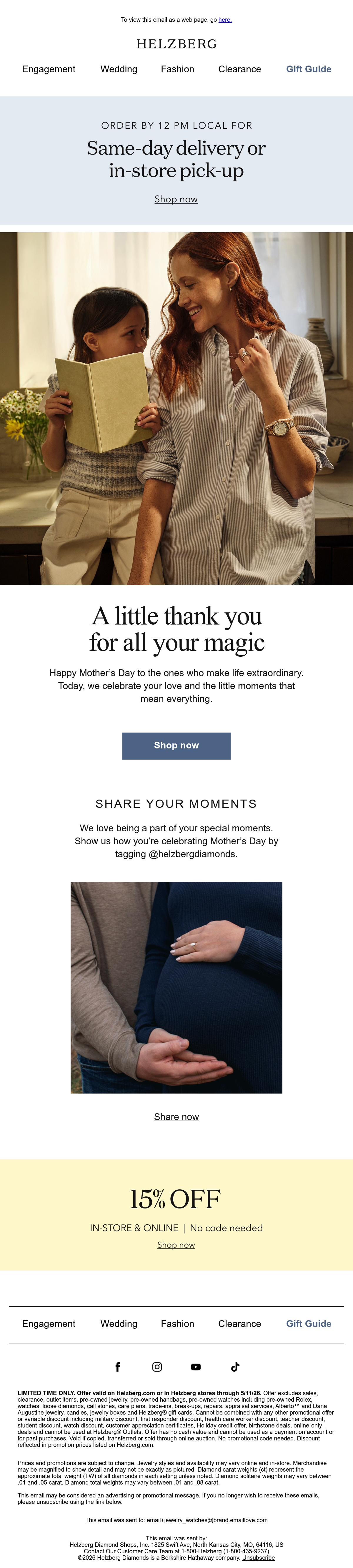353x1568 pixels.
Task: Click the Share now link
Action: coord(176,1117)
